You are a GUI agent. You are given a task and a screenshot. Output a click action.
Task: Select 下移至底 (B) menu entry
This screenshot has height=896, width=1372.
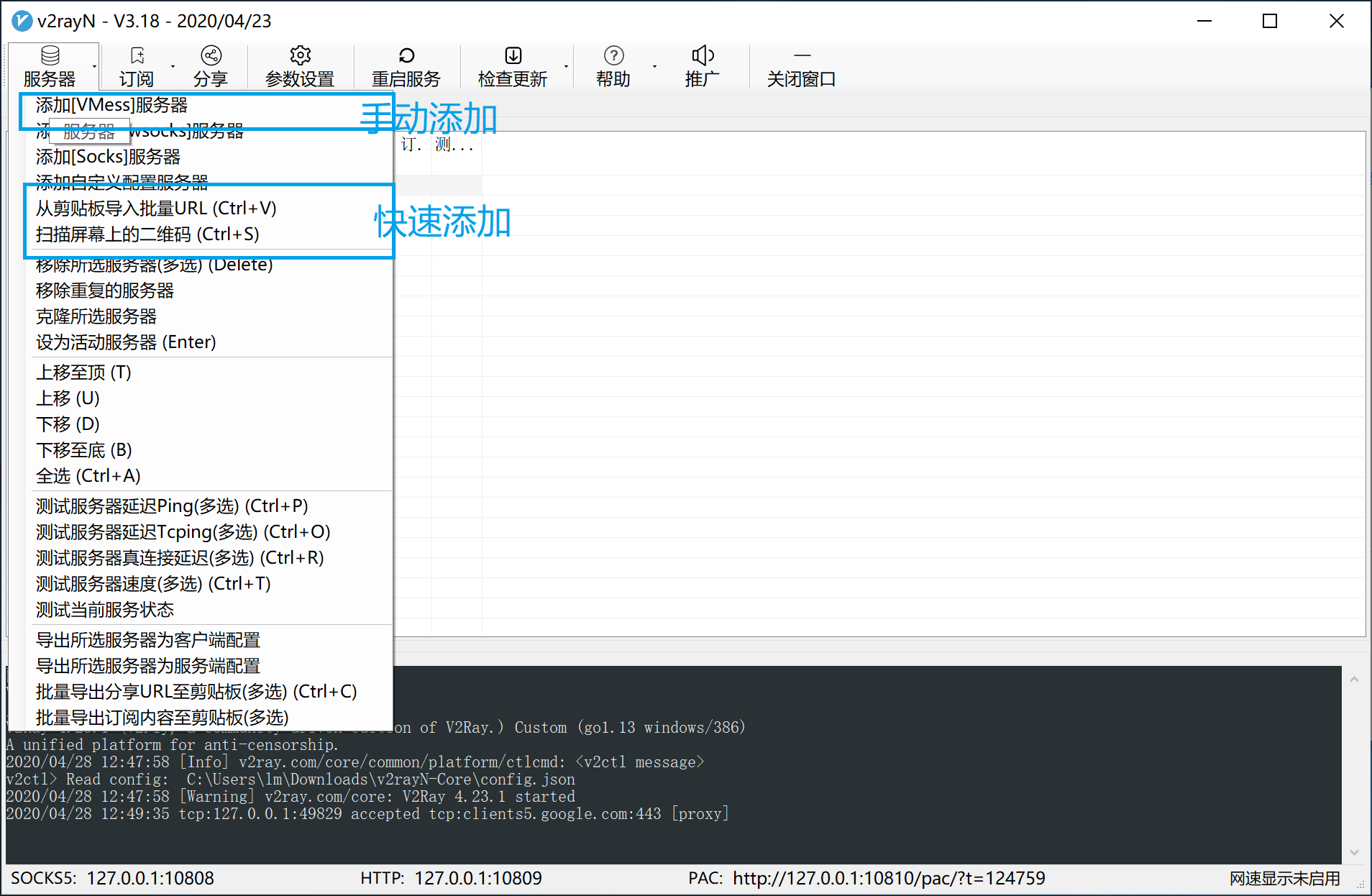click(84, 450)
